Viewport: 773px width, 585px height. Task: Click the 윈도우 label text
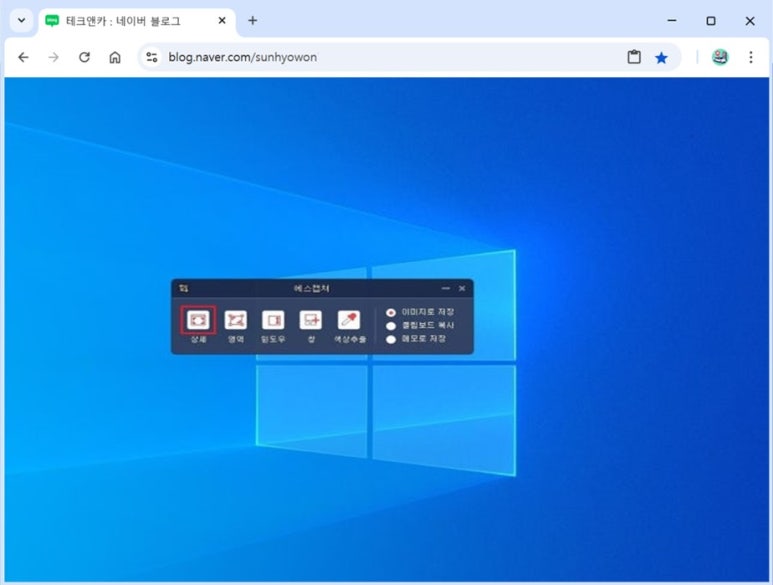(x=273, y=339)
